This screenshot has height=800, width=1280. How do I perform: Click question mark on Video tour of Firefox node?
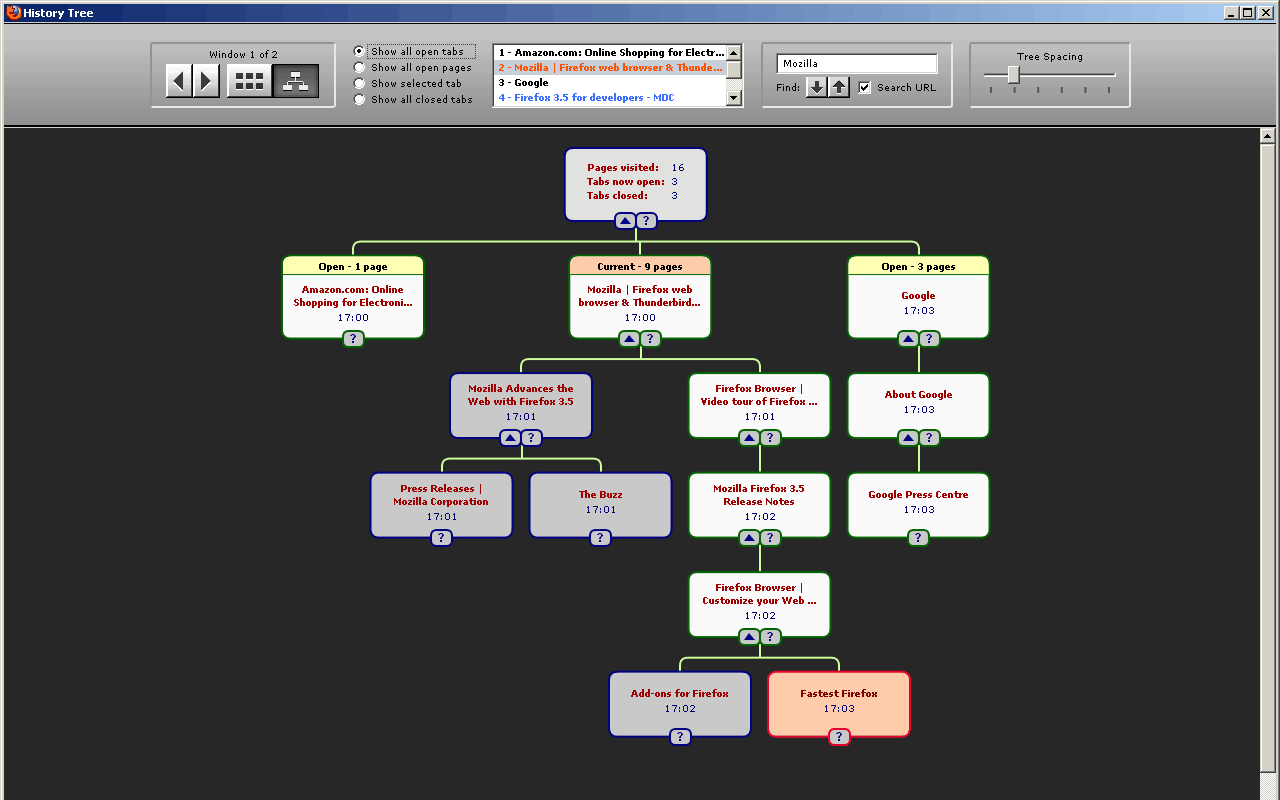[x=770, y=438]
